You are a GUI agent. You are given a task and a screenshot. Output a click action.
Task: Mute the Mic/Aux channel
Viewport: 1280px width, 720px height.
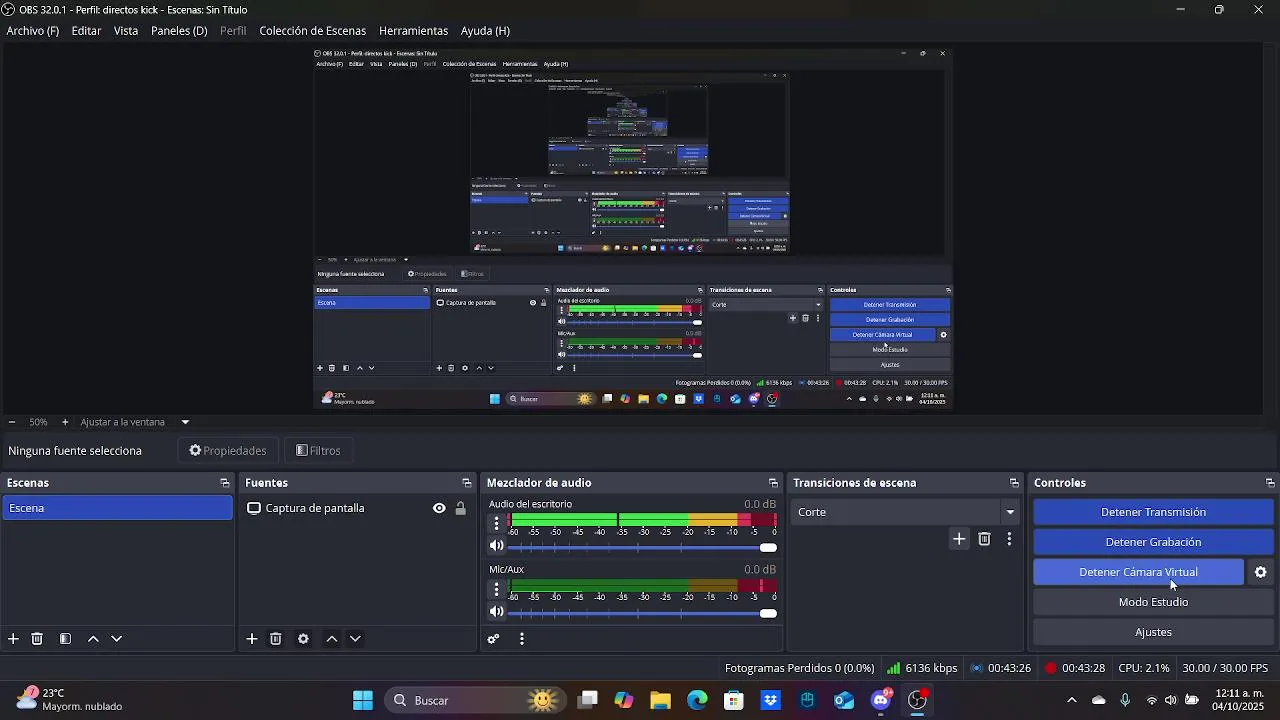496,612
